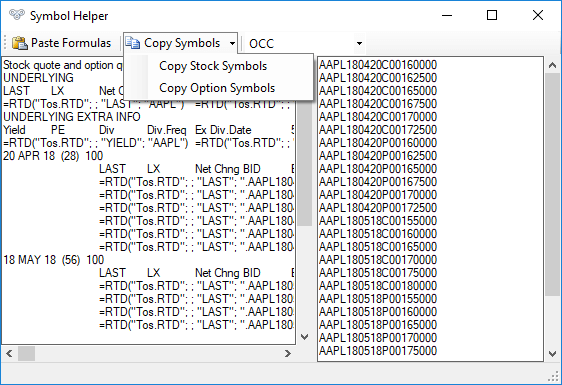
Task: Click the symbol list scroll up arrow
Action: click(x=552, y=65)
